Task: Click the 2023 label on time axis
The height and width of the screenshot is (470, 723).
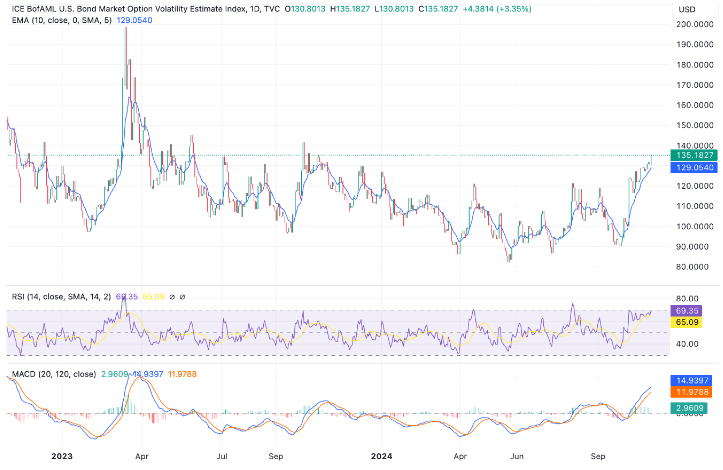Action: click(62, 456)
